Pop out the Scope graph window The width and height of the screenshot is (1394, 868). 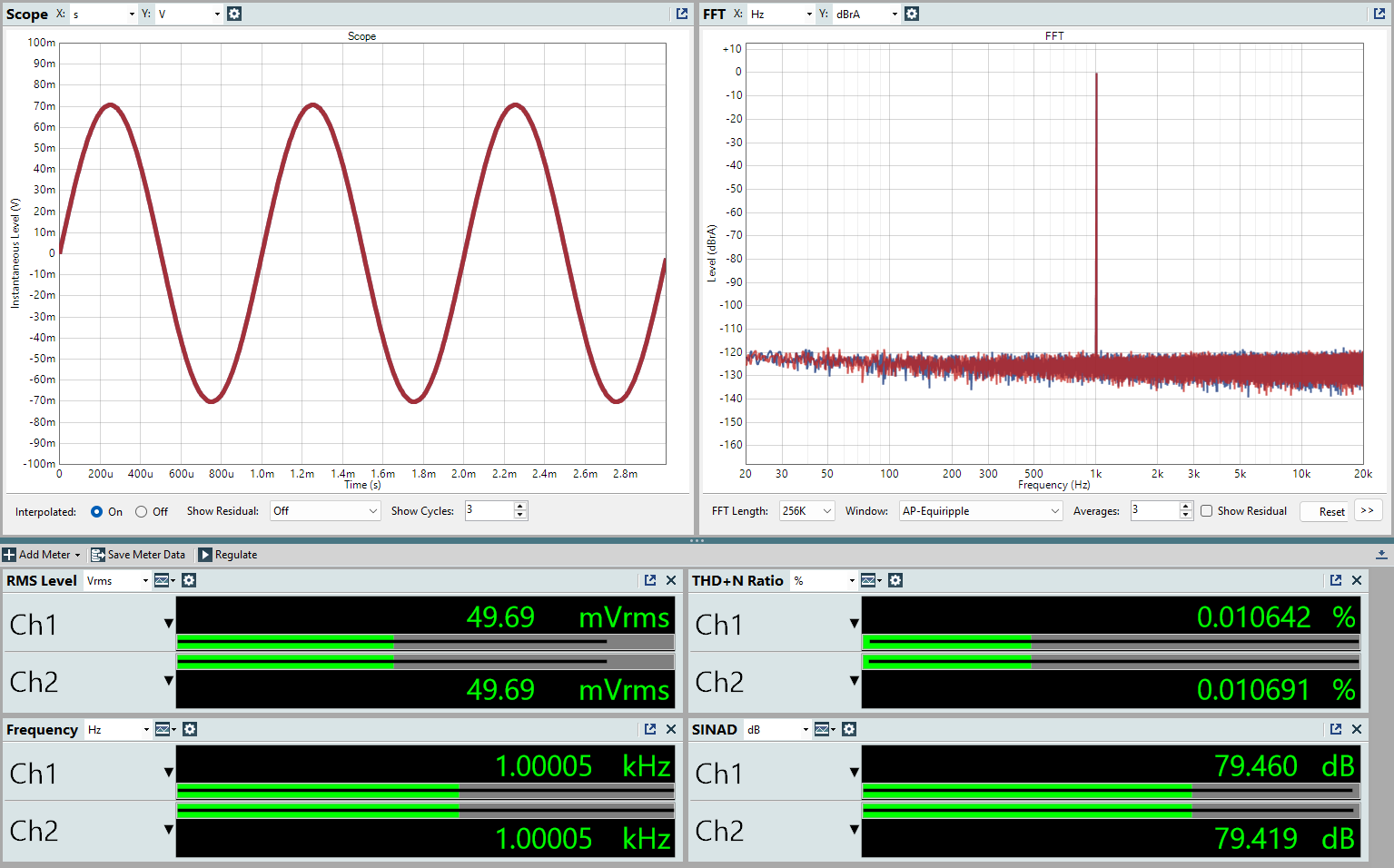point(682,14)
